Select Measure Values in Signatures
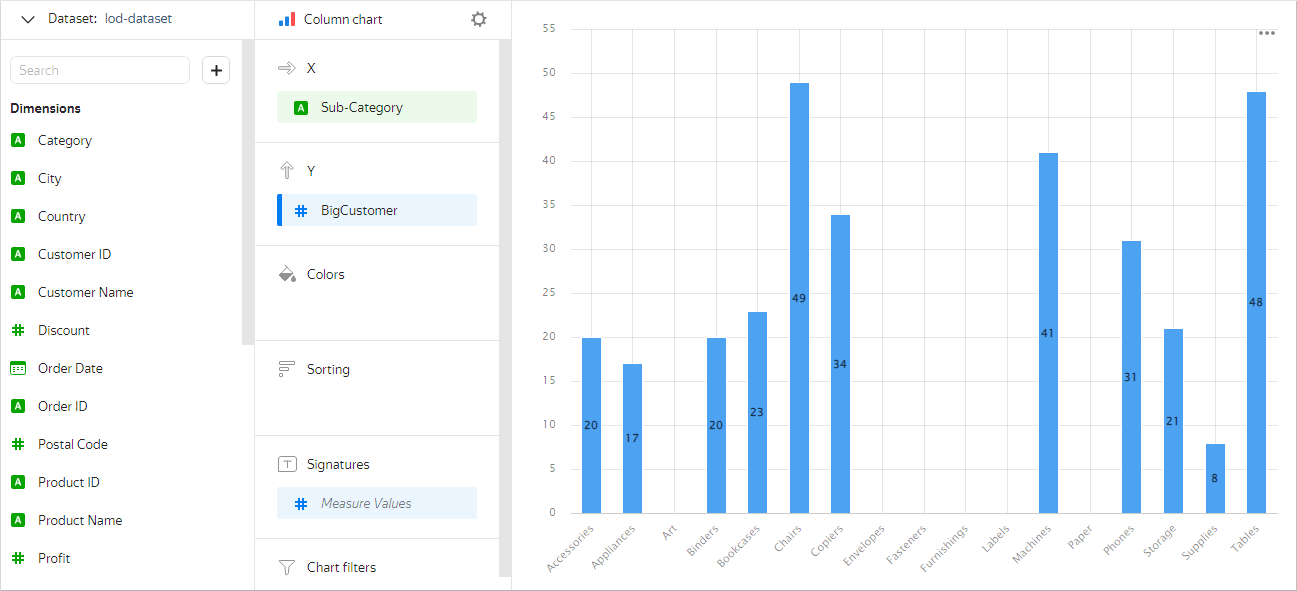 (376, 503)
